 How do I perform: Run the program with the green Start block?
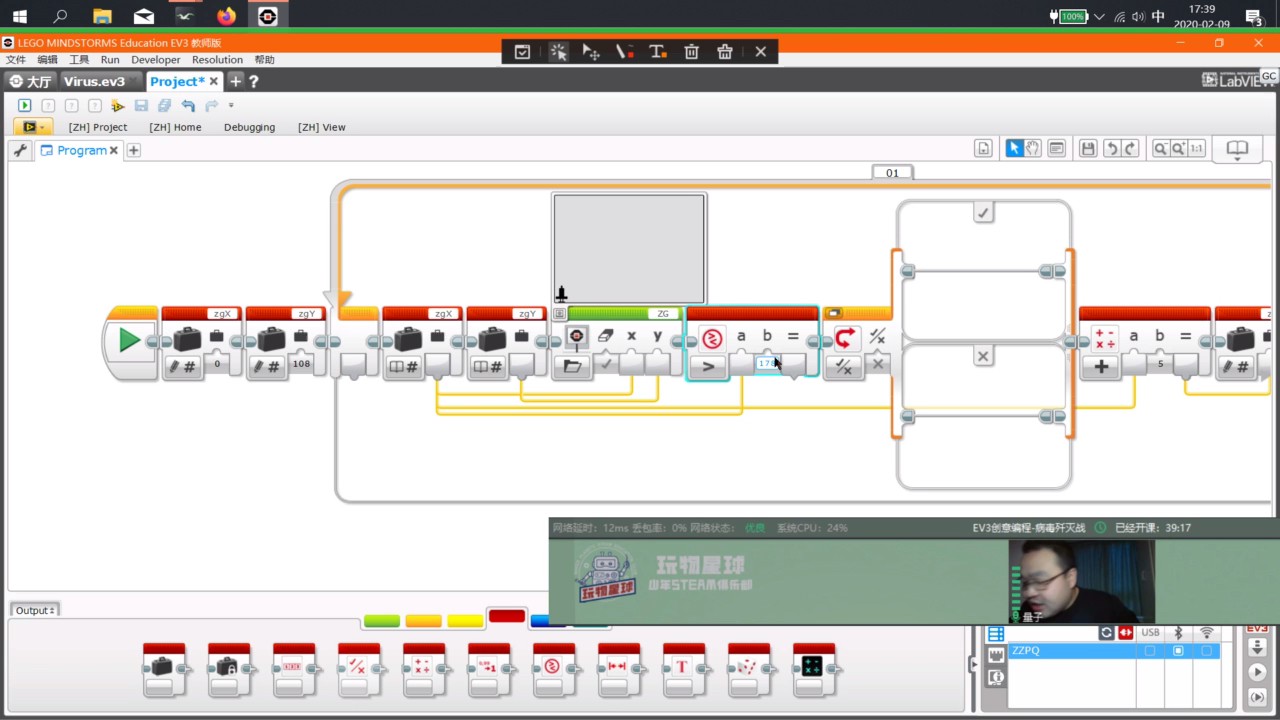click(x=130, y=340)
